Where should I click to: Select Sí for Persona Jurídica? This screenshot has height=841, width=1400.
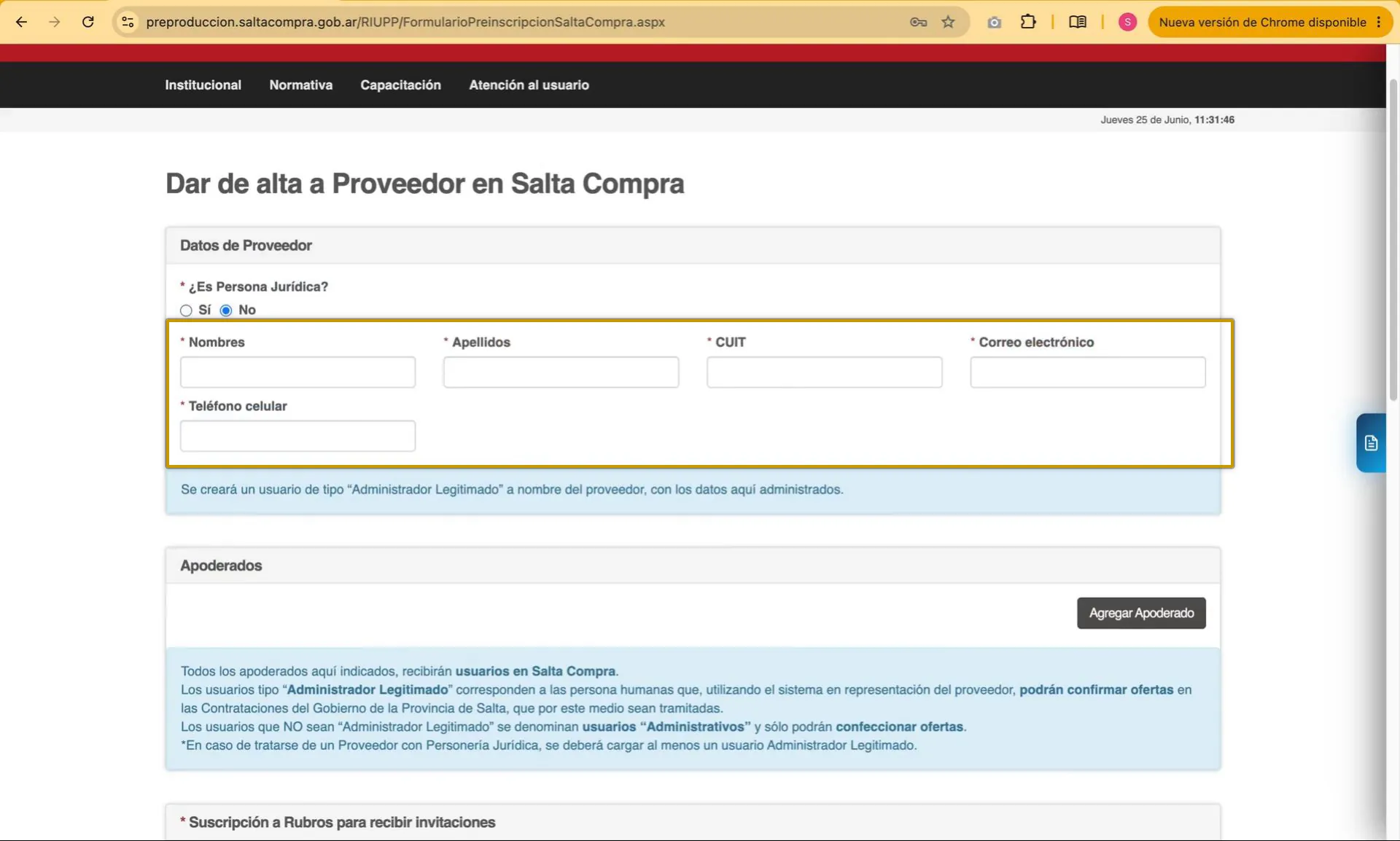pyautogui.click(x=186, y=310)
